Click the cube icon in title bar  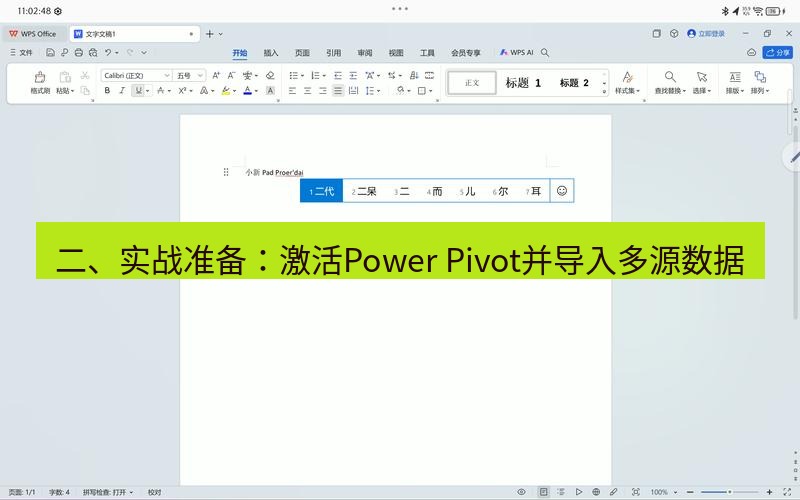tap(674, 34)
